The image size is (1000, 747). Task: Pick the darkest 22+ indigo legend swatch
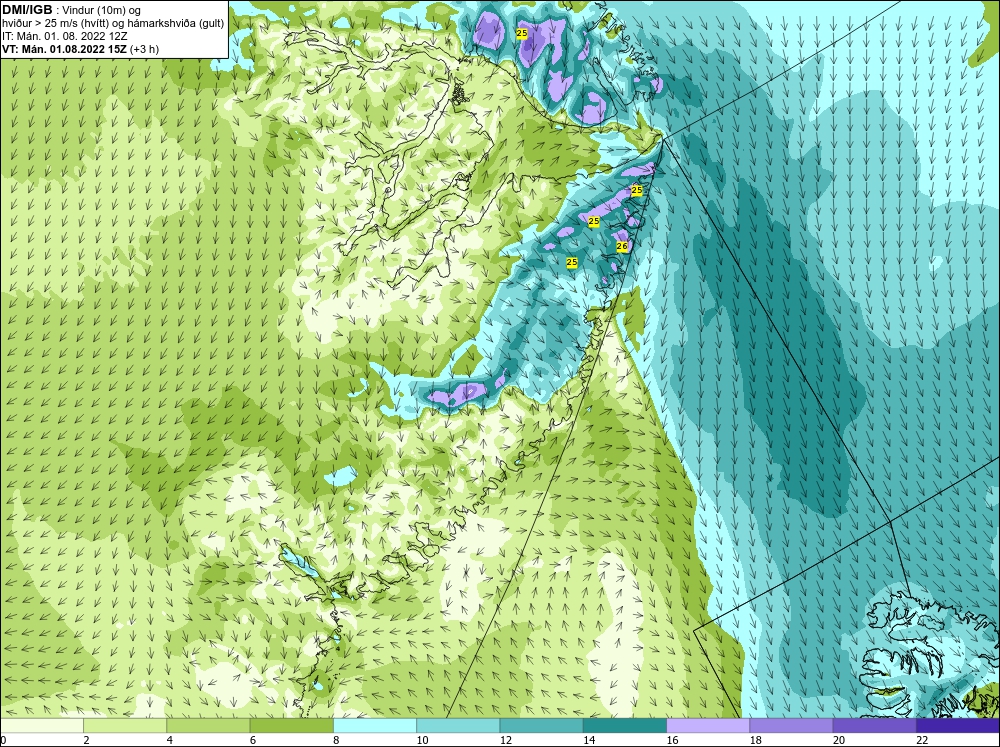958,725
